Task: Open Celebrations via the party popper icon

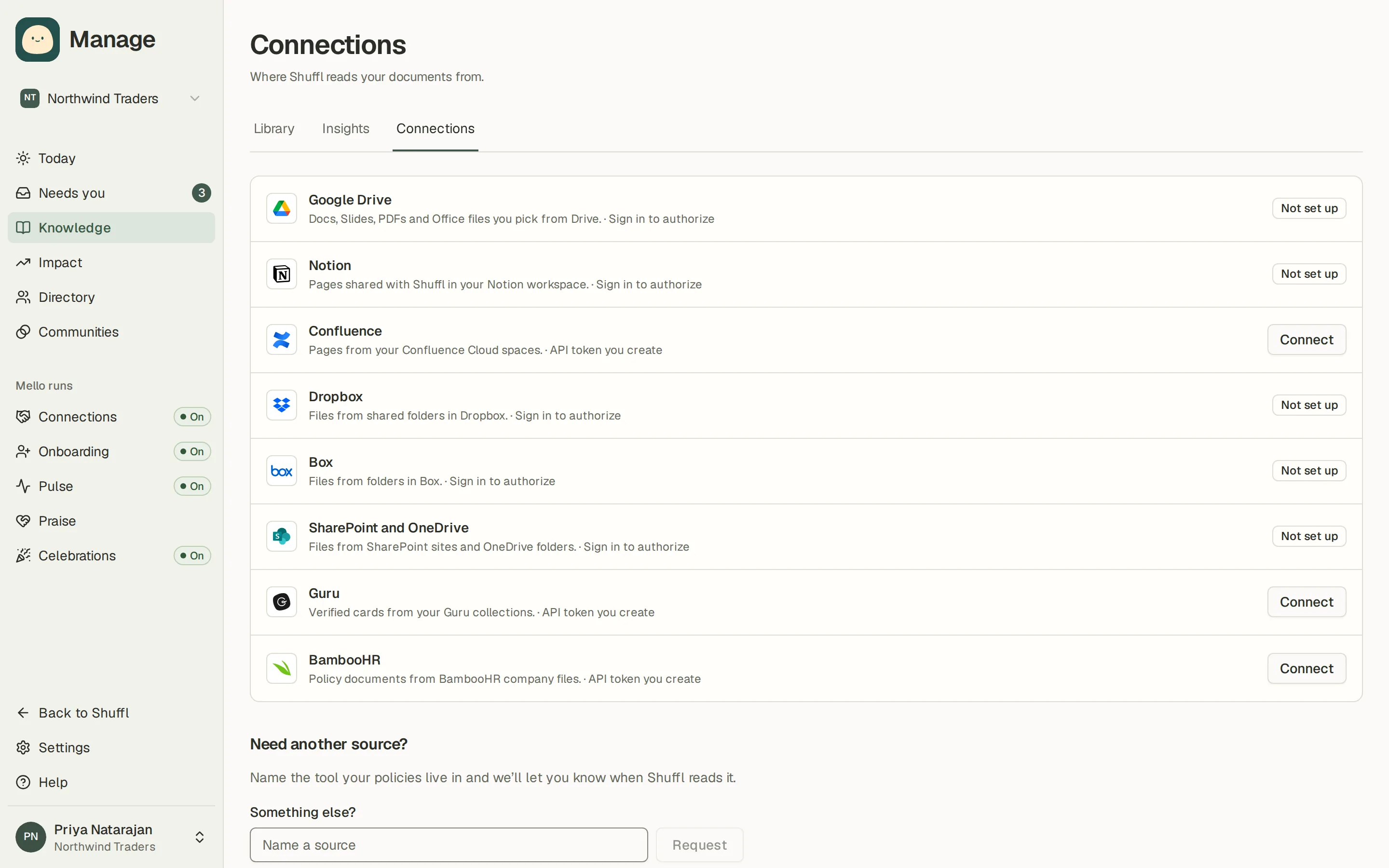Action: [x=23, y=556]
